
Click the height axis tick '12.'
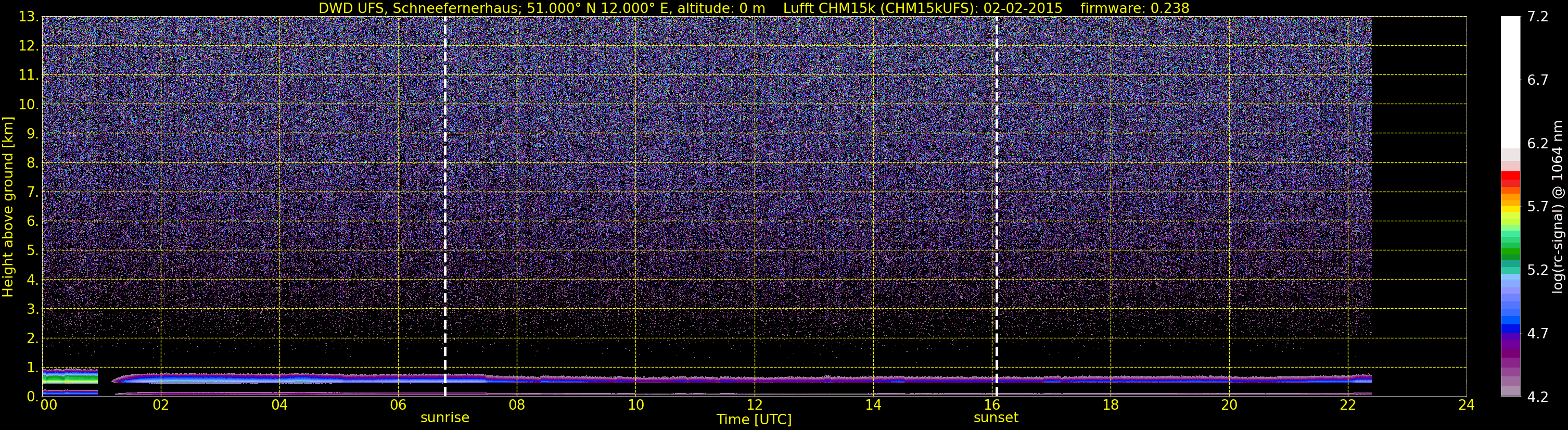pyautogui.click(x=29, y=46)
